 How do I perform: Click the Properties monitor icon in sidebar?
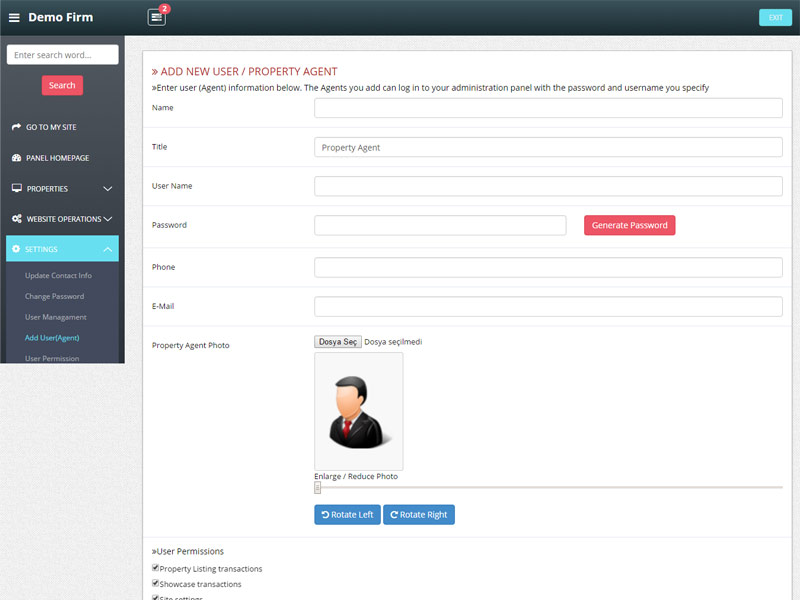[16, 188]
